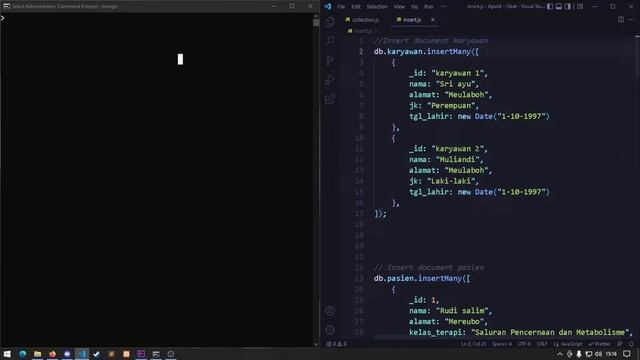Screen dimensions: 640x360
Task: Change indentation via Spaces: 4
Action: point(502,344)
